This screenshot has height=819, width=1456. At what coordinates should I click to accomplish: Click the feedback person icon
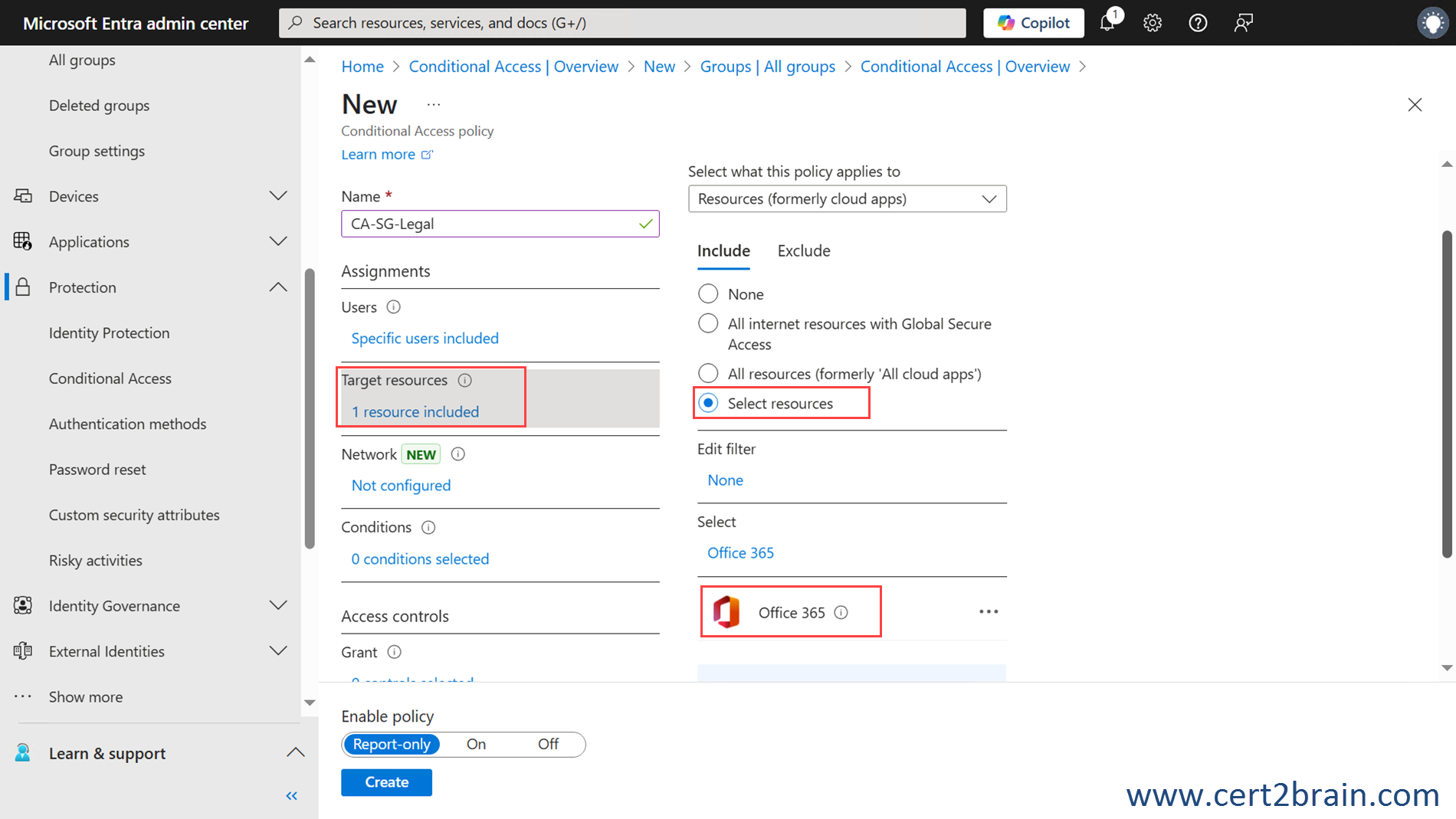[1243, 23]
